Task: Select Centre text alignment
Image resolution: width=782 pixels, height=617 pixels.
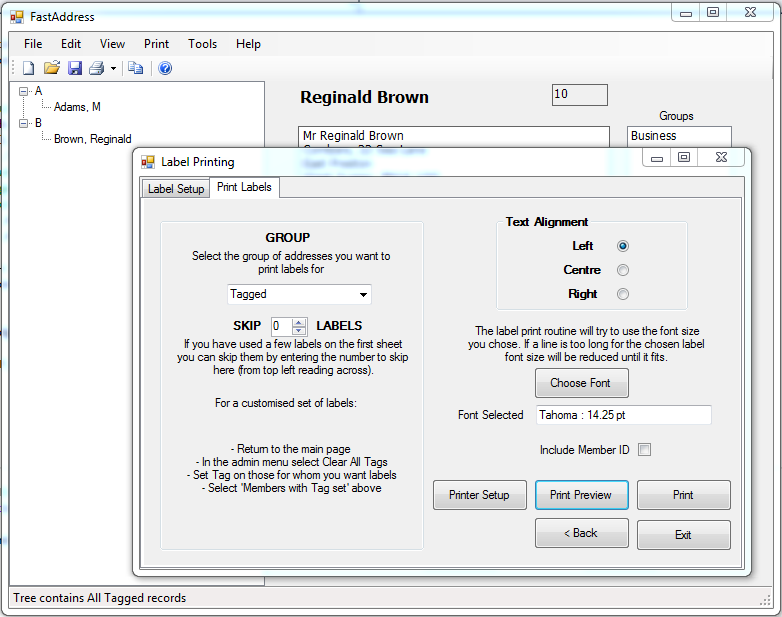Action: pos(623,270)
